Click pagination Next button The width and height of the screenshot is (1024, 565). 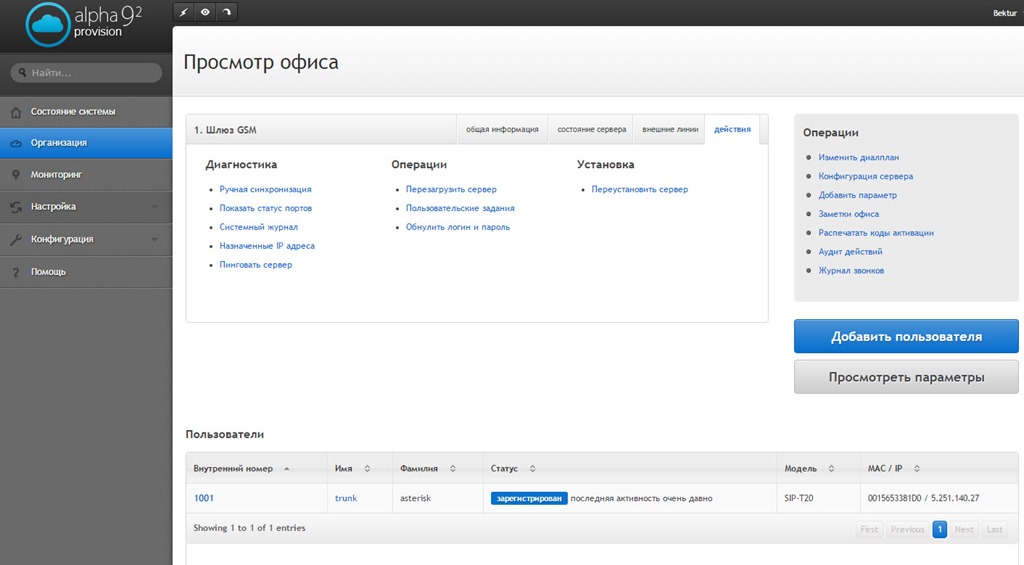click(x=964, y=529)
